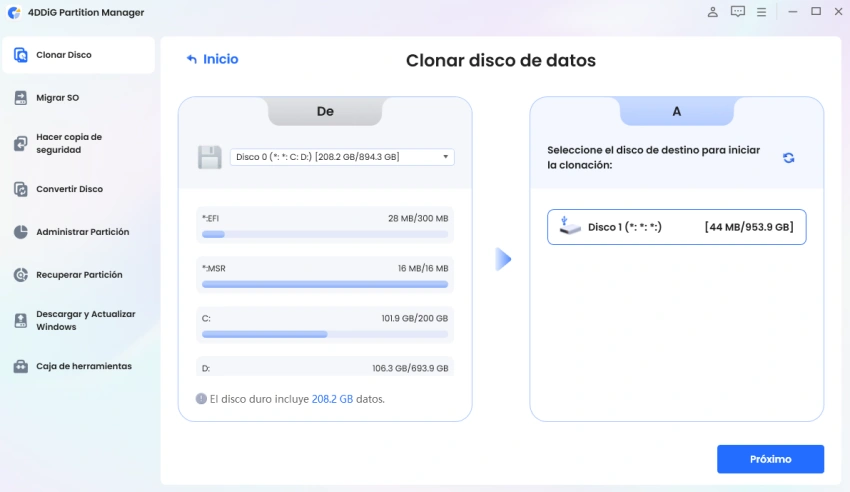
Task: Click the Clonar disco de datos heading
Action: pyautogui.click(x=501, y=60)
